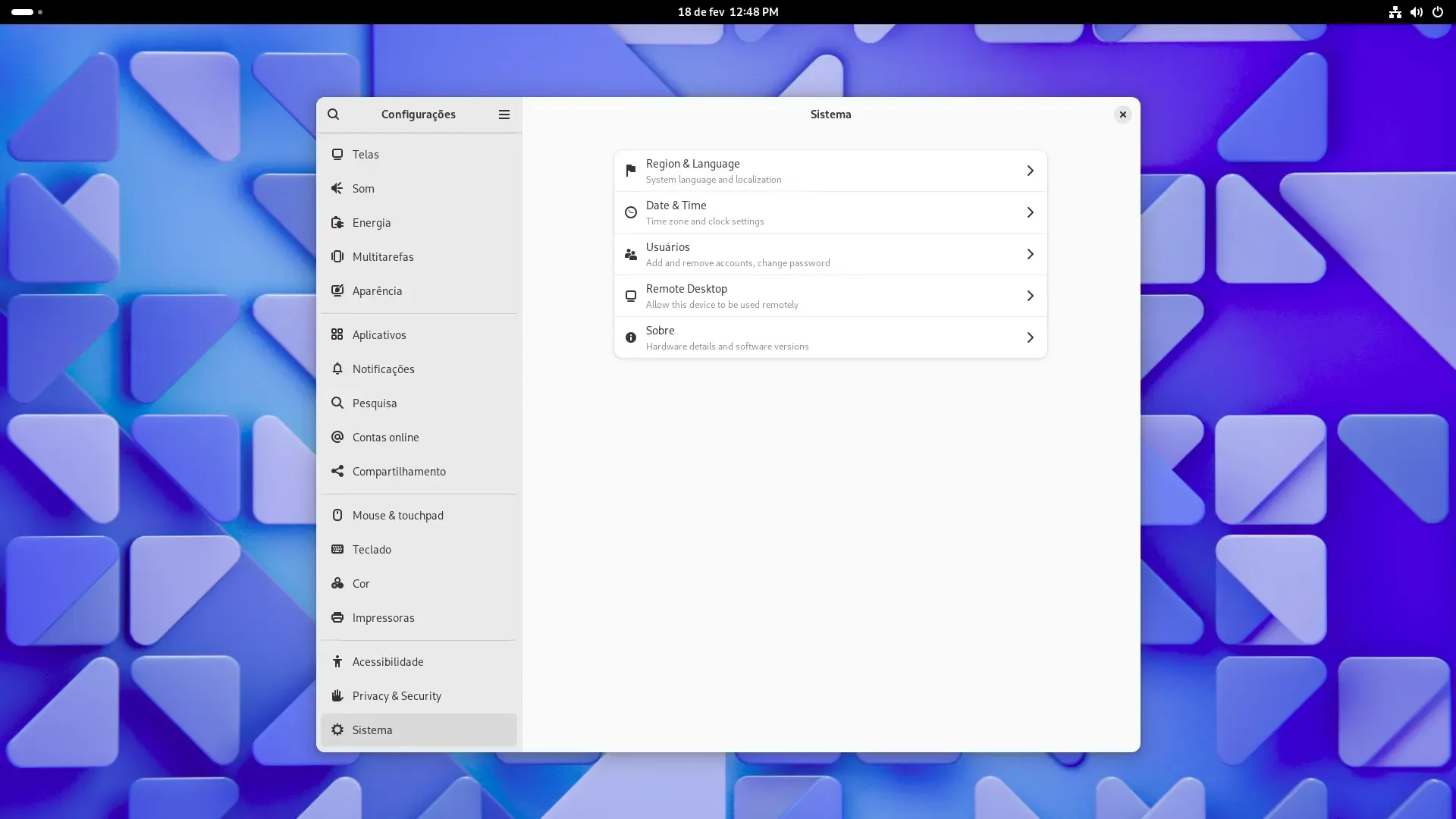
Task: Click the Telas display icon
Action: 337,155
